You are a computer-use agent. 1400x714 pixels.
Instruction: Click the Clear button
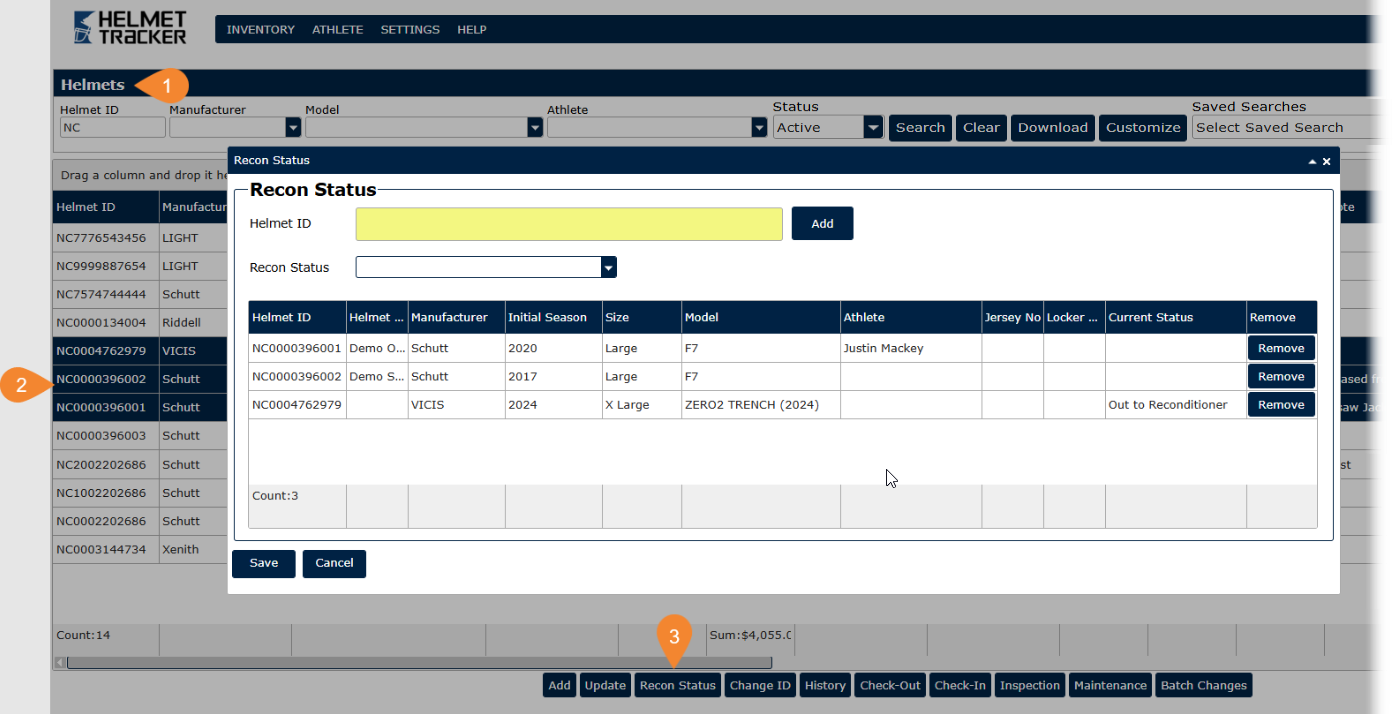point(981,128)
